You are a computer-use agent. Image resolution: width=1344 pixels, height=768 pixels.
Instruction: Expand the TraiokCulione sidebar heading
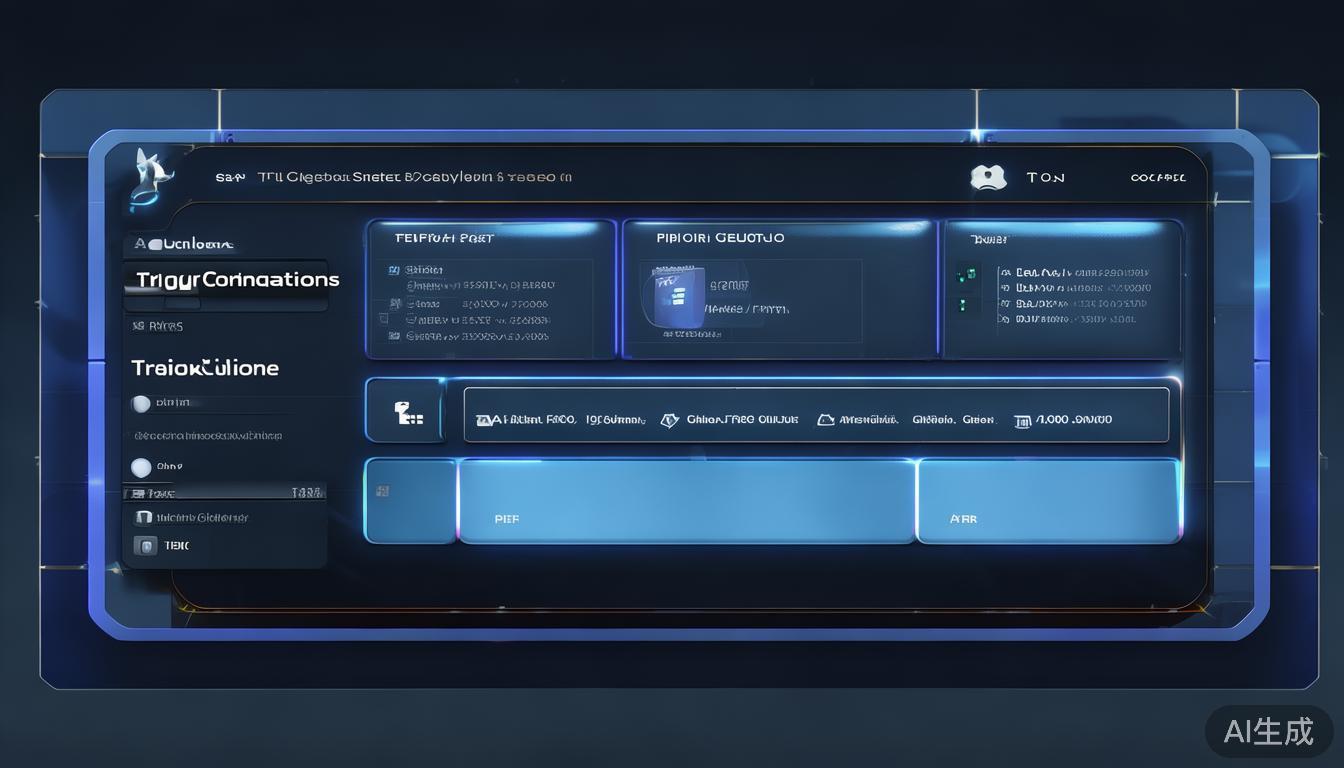click(x=205, y=368)
